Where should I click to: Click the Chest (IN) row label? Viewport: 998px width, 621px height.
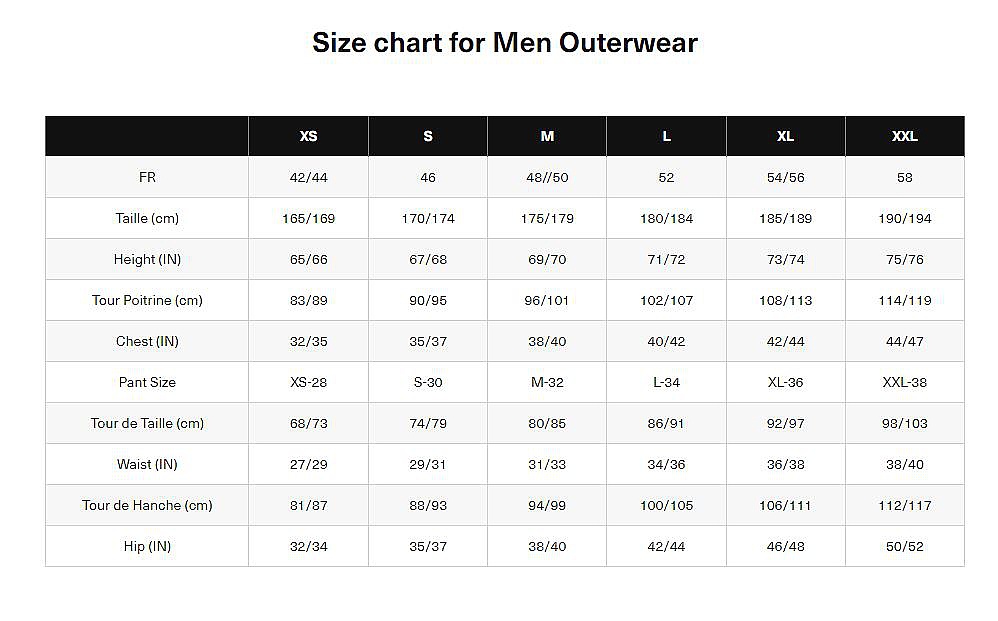point(147,341)
